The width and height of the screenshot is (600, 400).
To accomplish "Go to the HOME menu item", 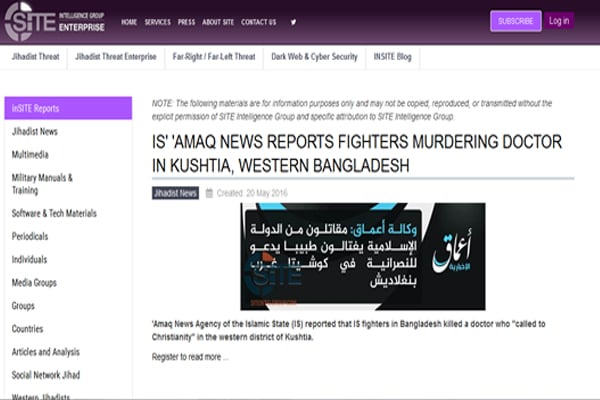I will 129,22.
